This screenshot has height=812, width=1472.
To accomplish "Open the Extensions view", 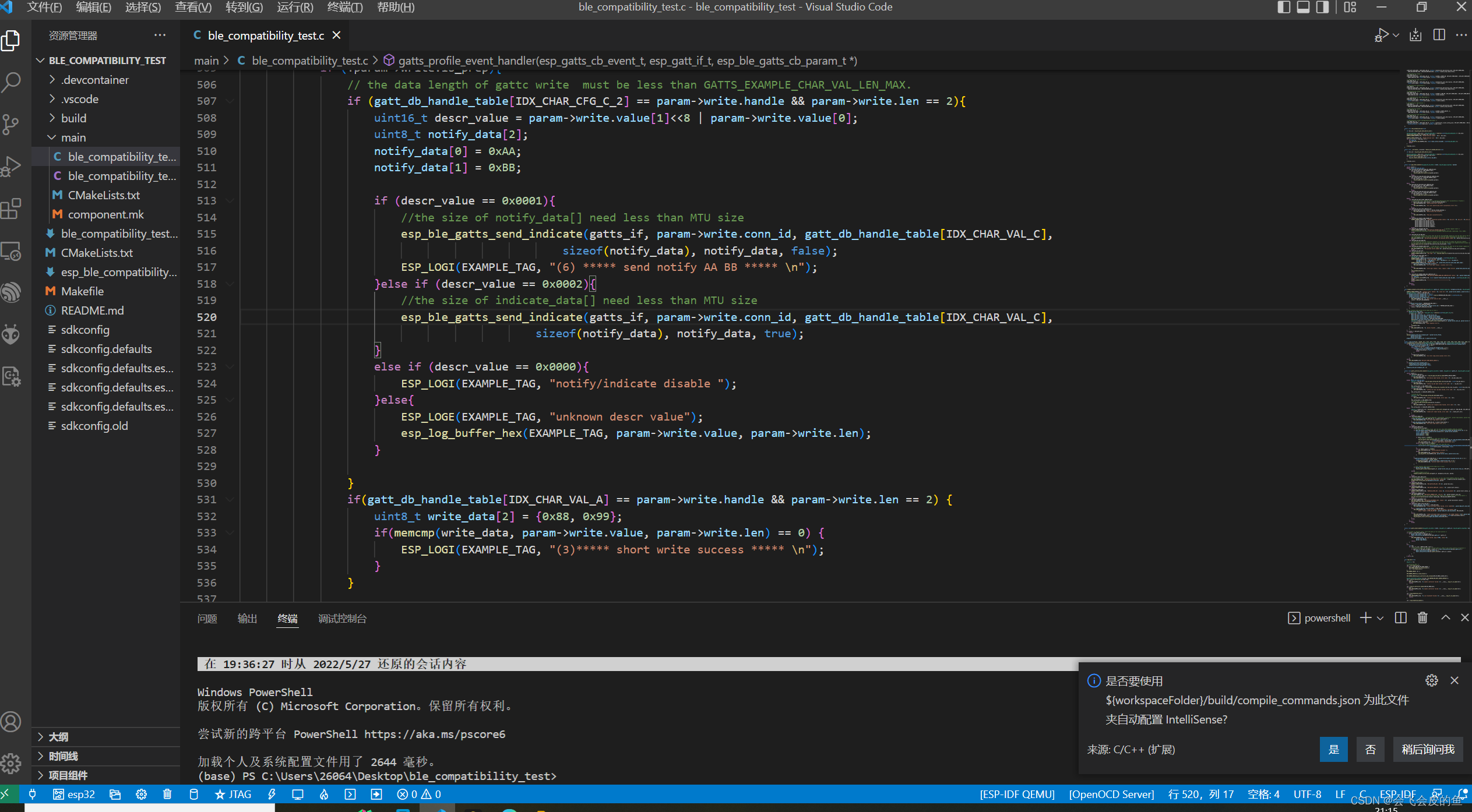I will click(11, 209).
